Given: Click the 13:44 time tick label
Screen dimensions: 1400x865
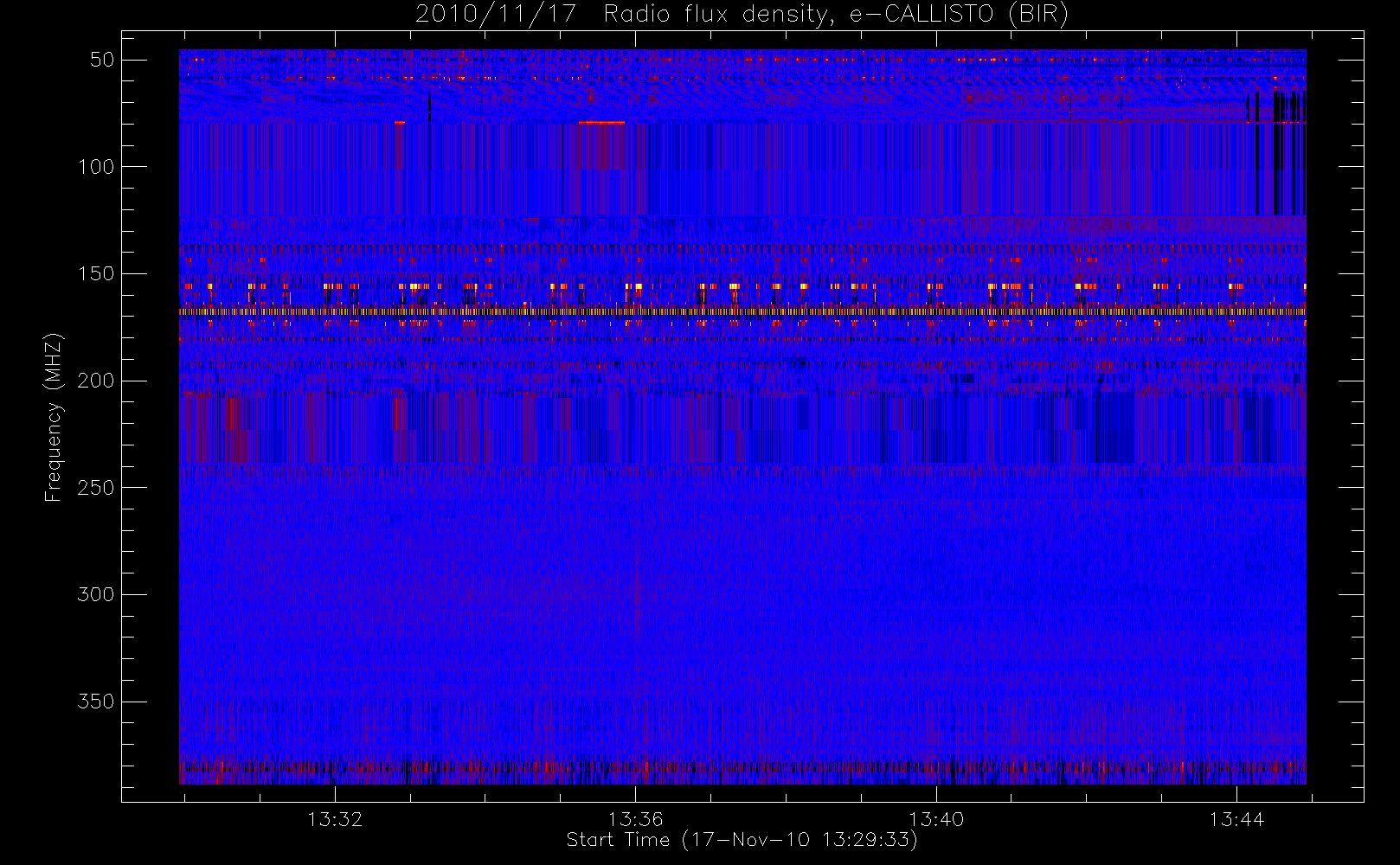Looking at the screenshot, I should tap(1236, 819).
